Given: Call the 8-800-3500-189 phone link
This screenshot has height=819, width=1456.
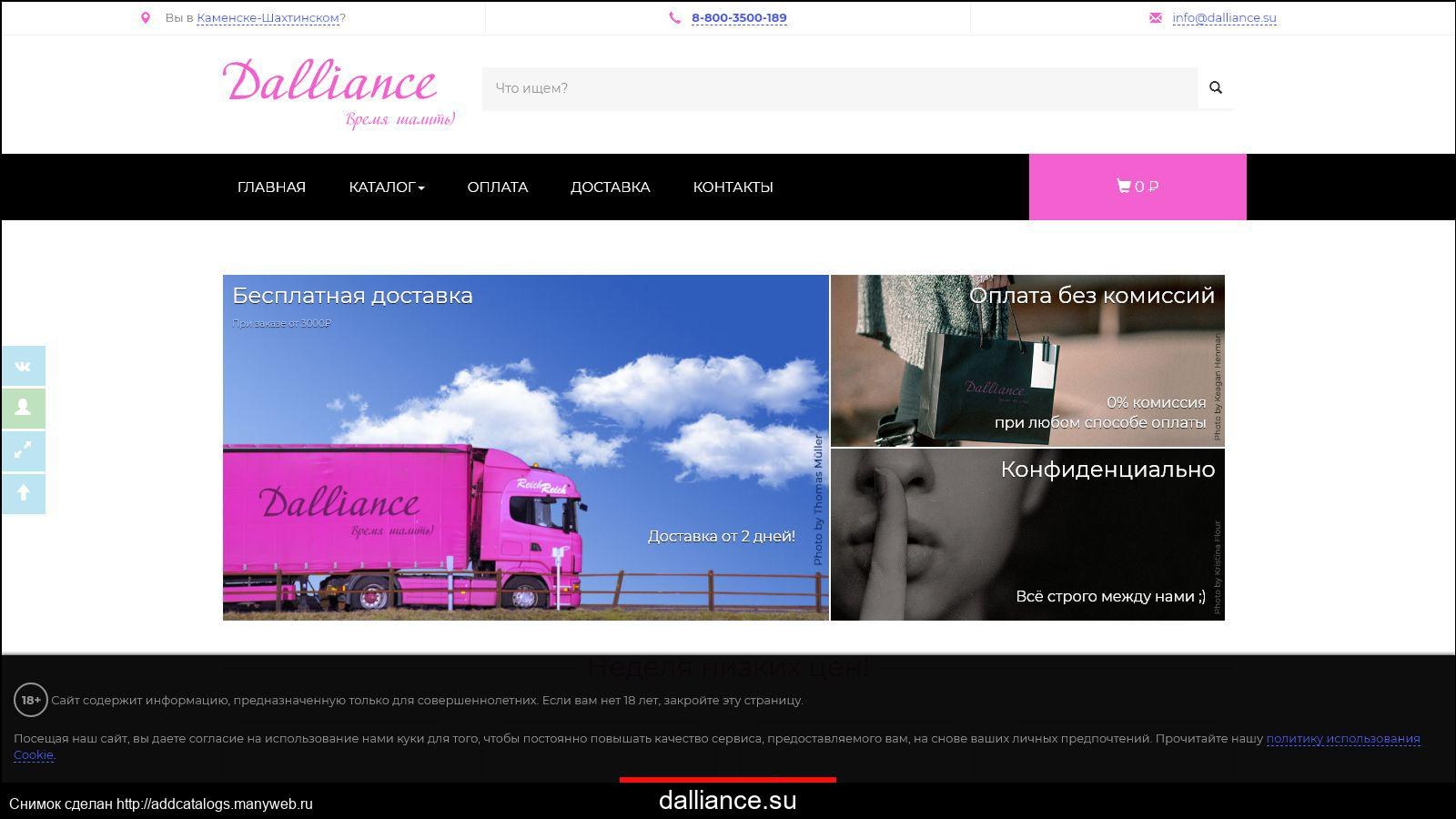Looking at the screenshot, I should 739,18.
